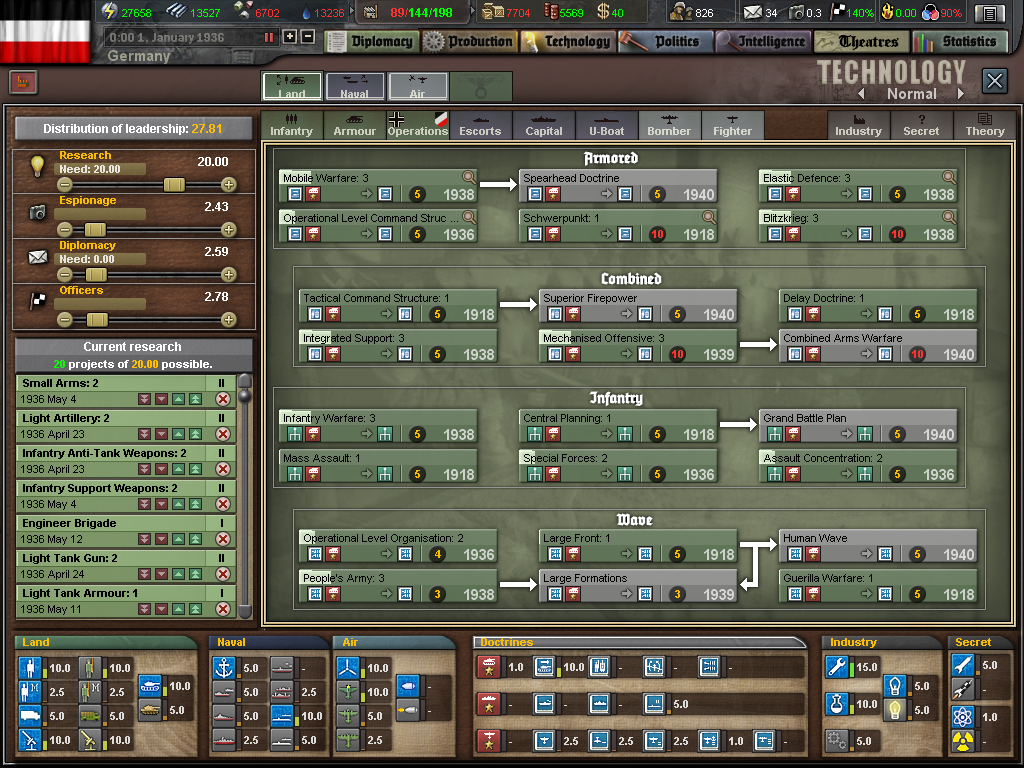Click the gears icon in Industry panel
The width and height of the screenshot is (1024, 768).
837,741
